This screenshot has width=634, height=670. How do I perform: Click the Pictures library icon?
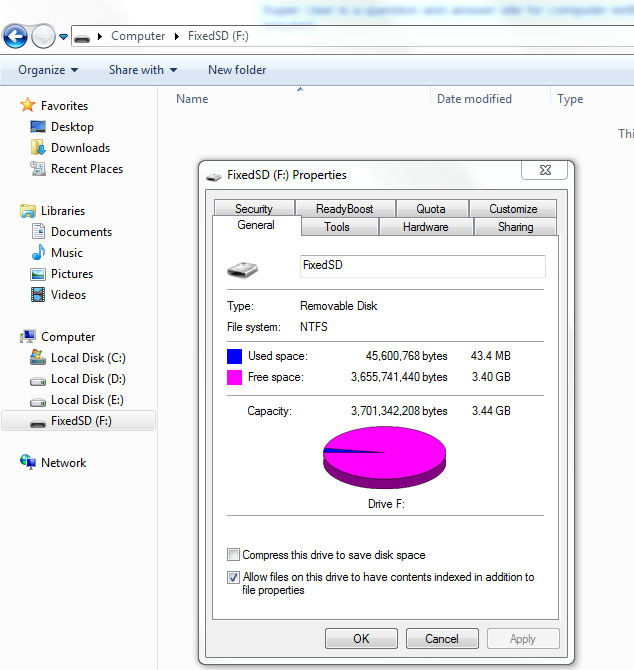[x=38, y=274]
